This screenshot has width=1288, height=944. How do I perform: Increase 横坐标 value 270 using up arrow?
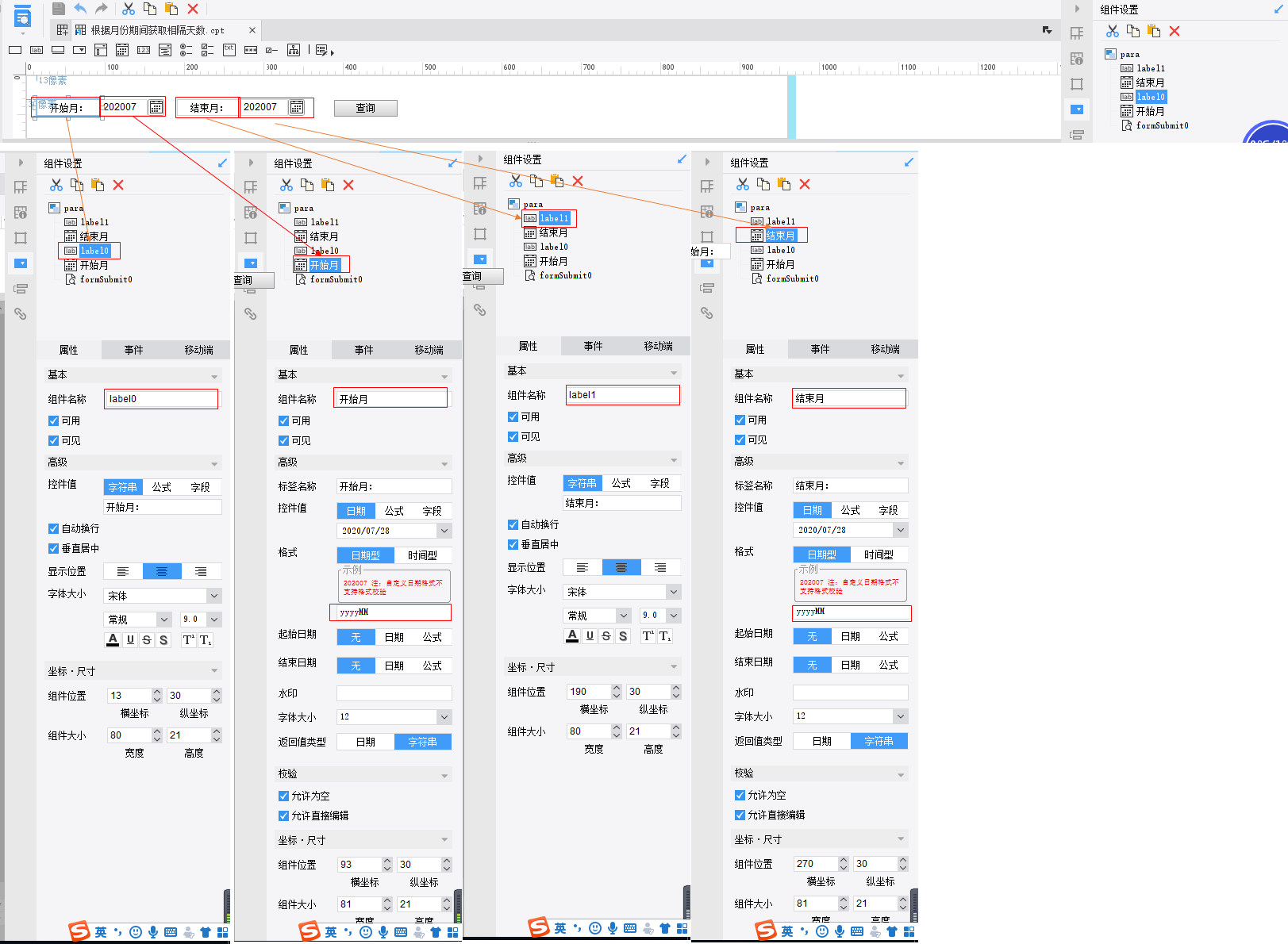(x=844, y=860)
